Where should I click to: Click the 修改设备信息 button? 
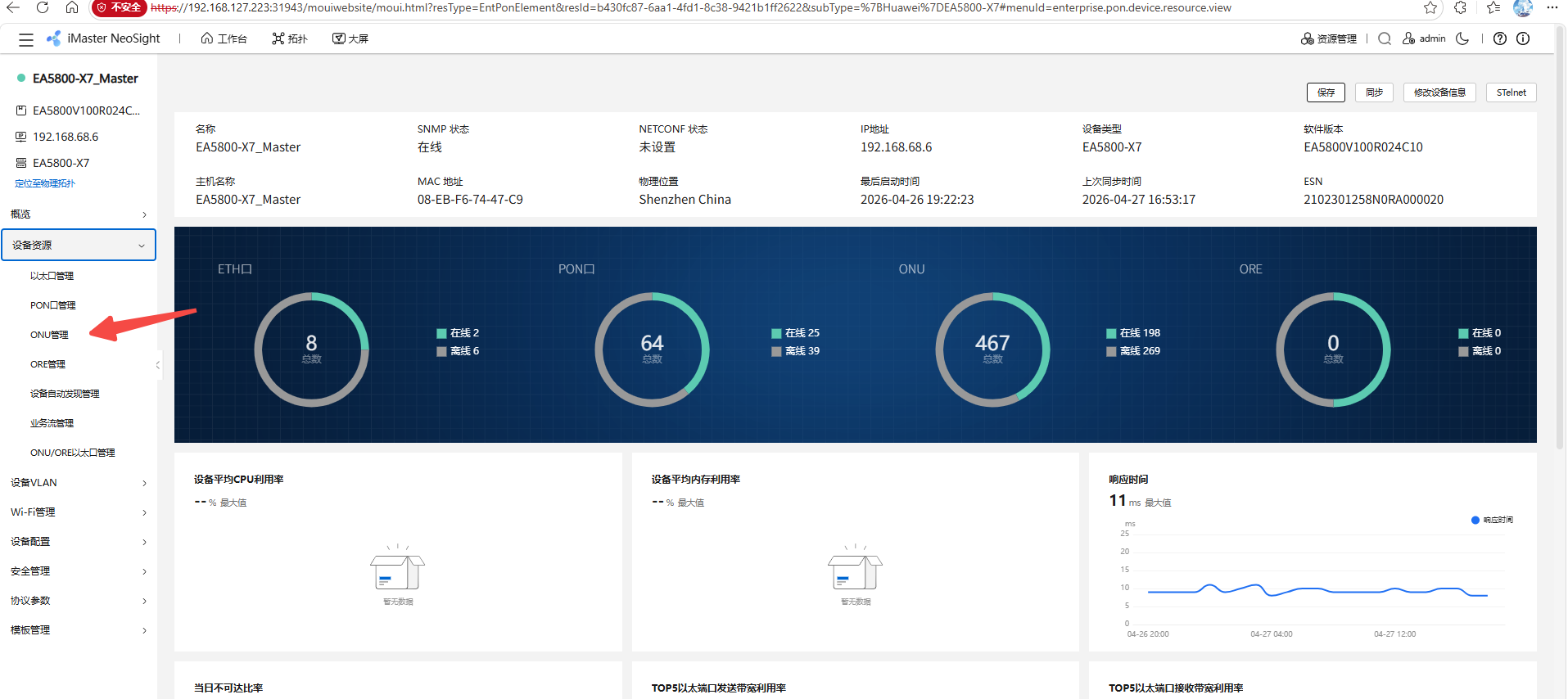[x=1439, y=92]
